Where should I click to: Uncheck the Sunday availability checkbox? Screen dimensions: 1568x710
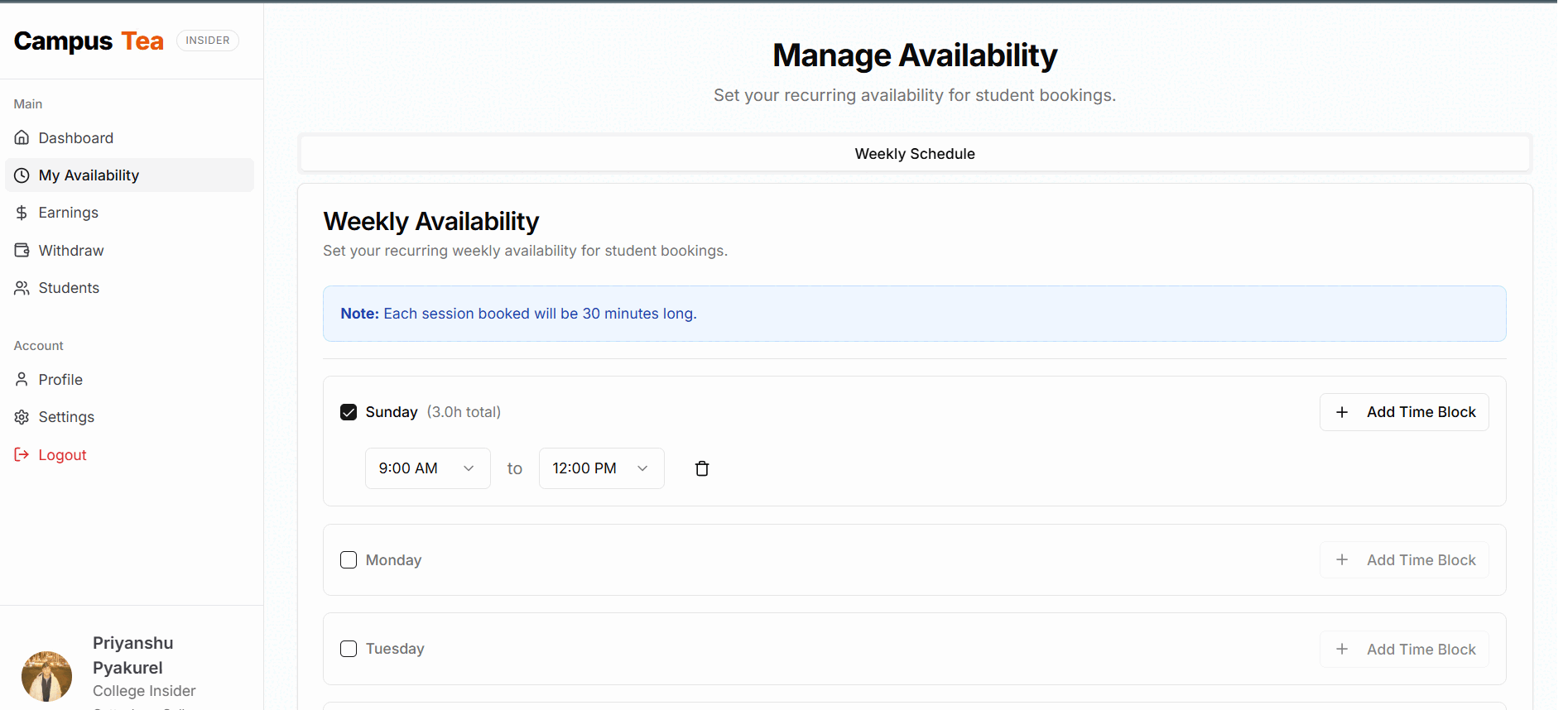[x=349, y=412]
